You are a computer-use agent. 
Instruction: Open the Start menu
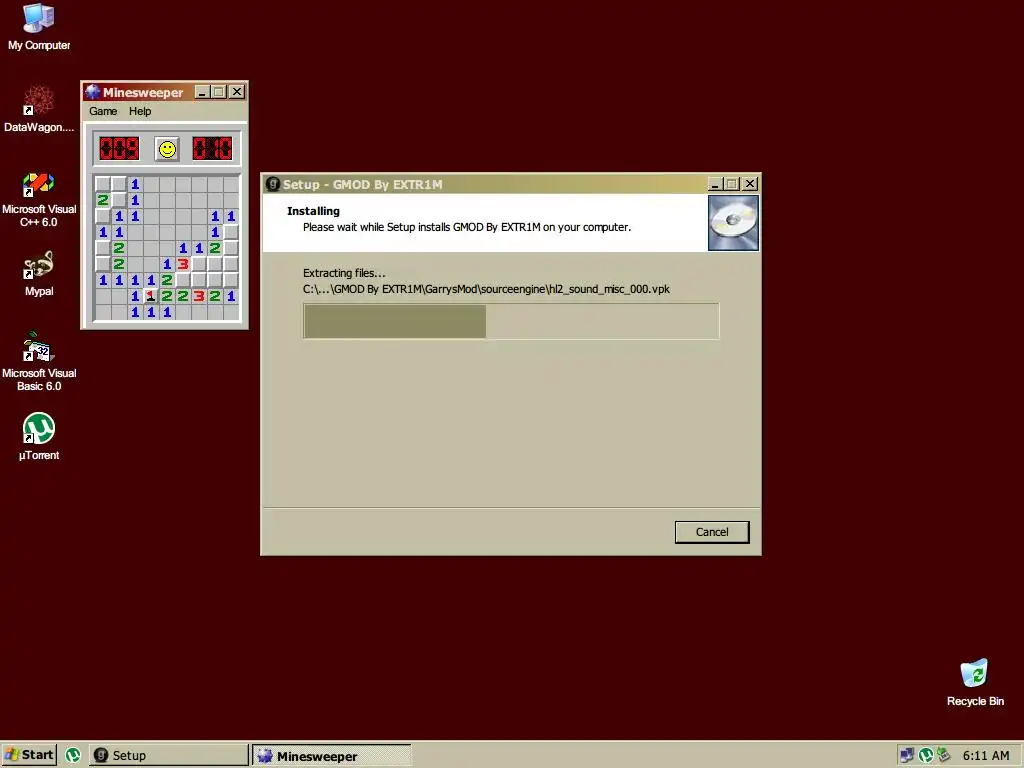29,756
